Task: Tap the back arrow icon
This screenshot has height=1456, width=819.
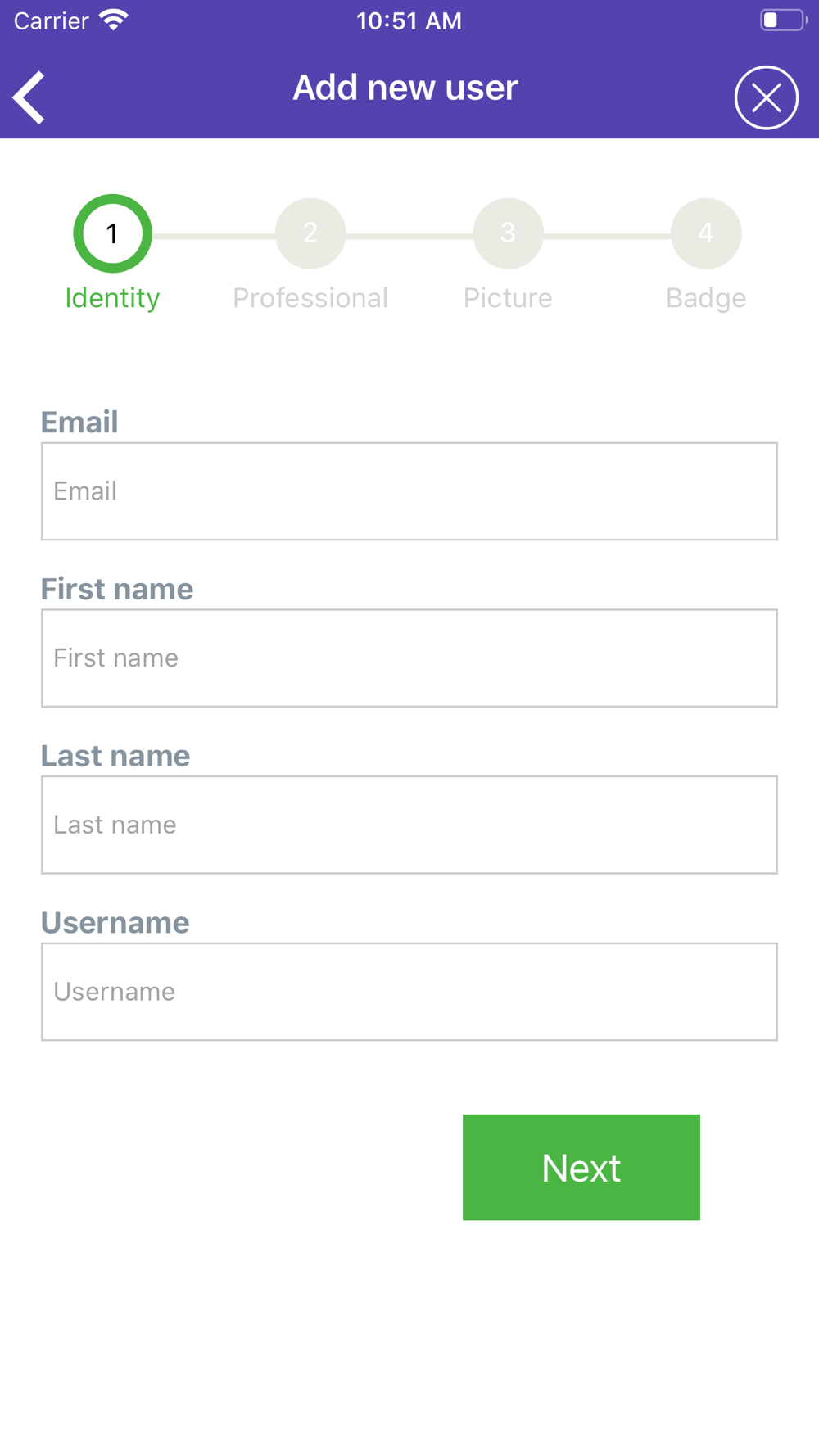Action: coord(29,97)
